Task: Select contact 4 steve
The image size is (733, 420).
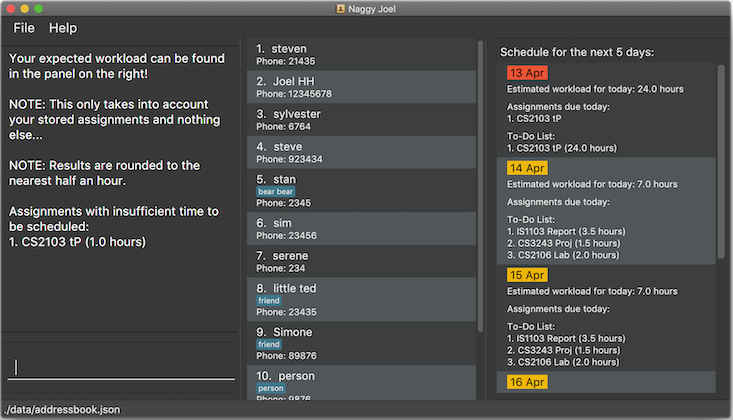Action: pyautogui.click(x=361, y=152)
